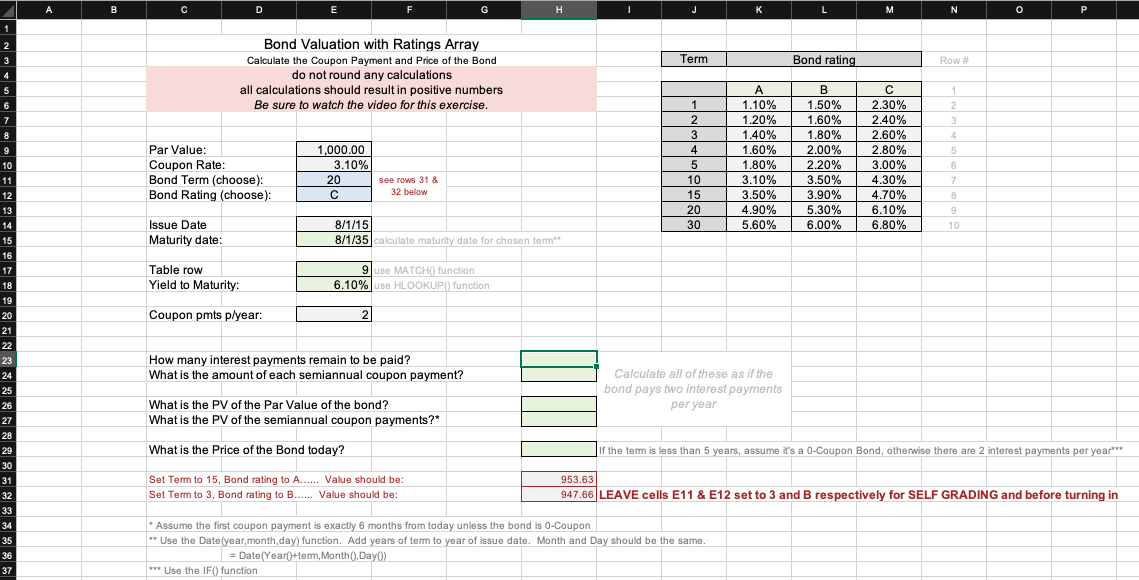Image resolution: width=1139 pixels, height=580 pixels.
Task: Select the empty remaining interest payments answer cell
Action: (x=558, y=359)
